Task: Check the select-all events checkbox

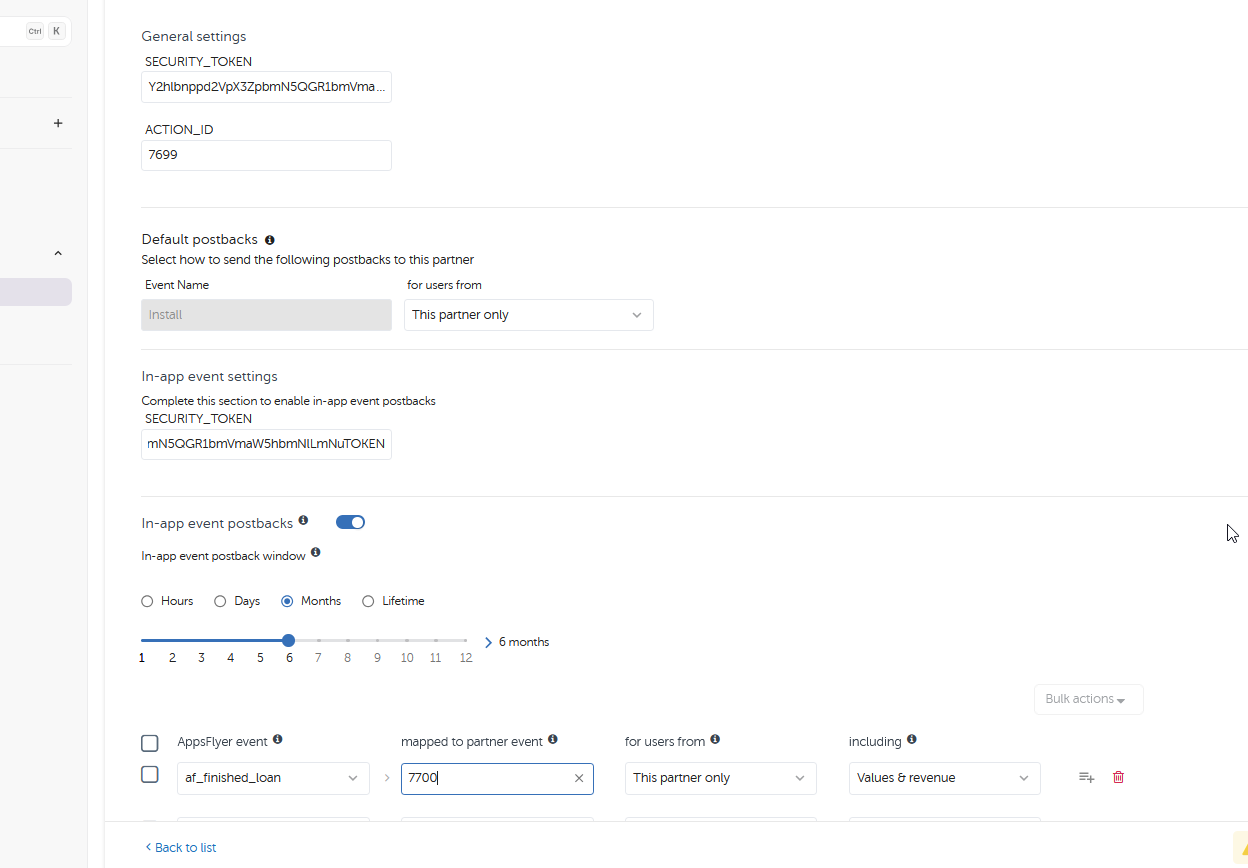Action: [x=150, y=743]
